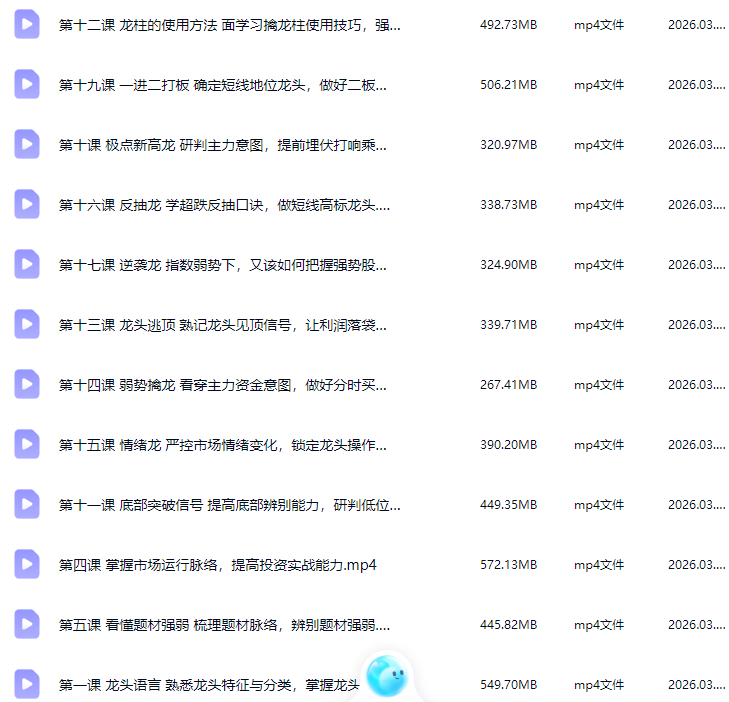Click the file name 第十二课 龙柱的使用方法
This screenshot has height=702, width=729.
[x=229, y=25]
